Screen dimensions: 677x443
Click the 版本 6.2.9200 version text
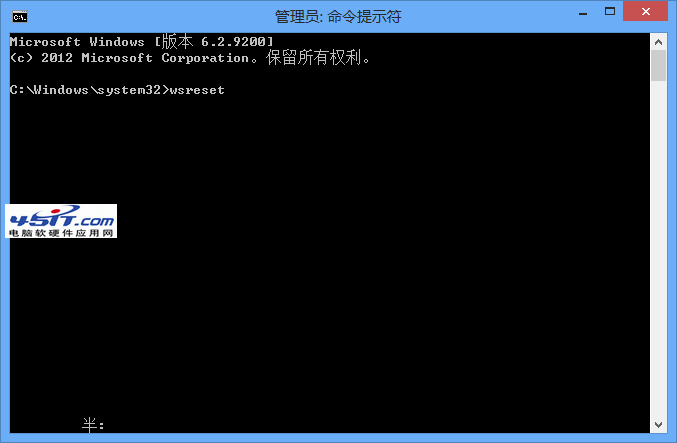(214, 41)
